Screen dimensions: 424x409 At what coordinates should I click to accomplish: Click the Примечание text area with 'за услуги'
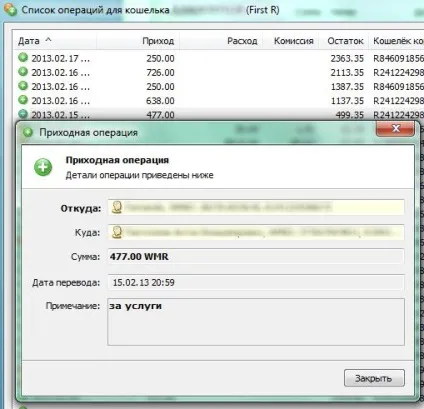[x=256, y=322]
